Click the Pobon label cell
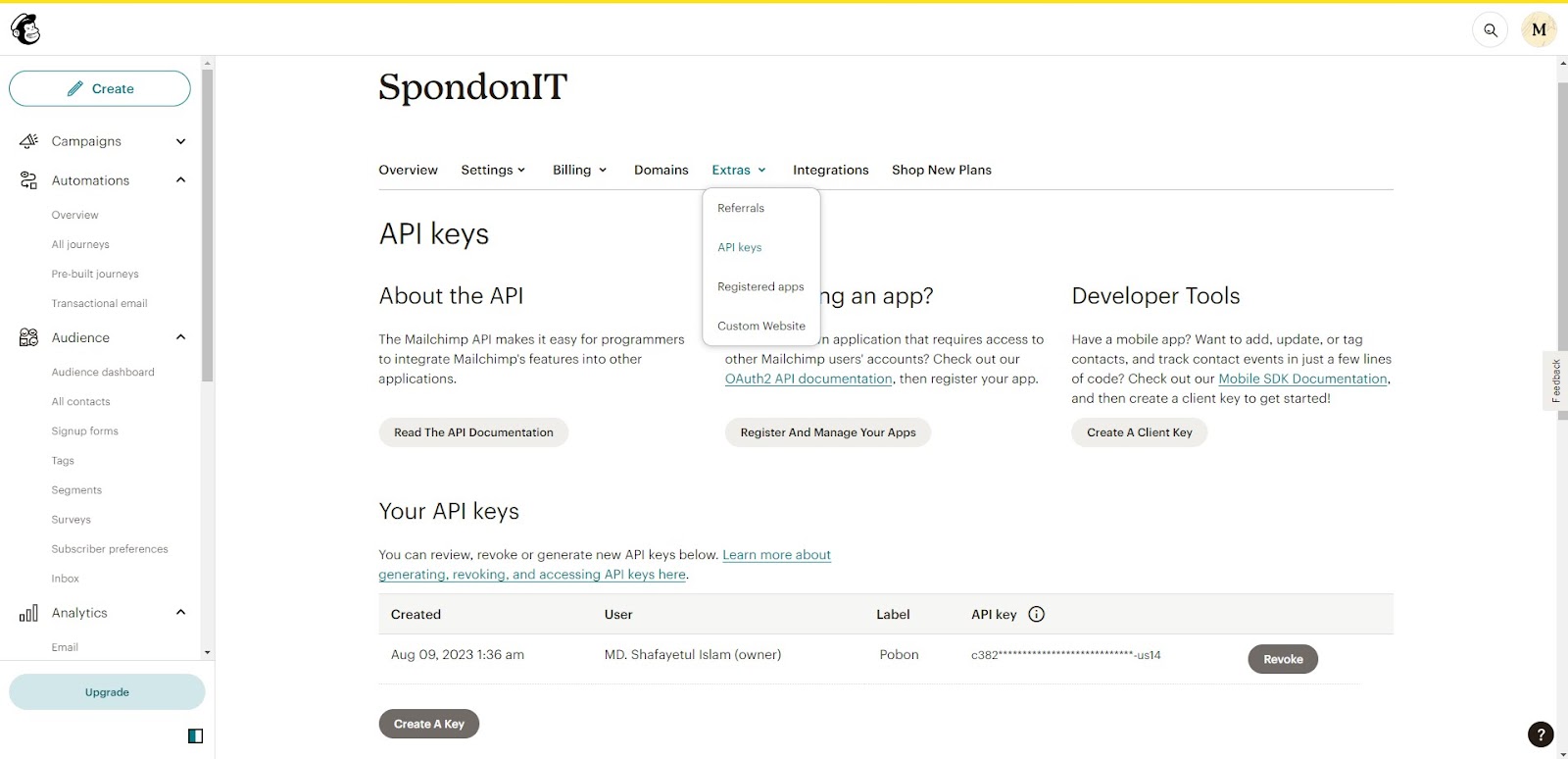Image resolution: width=1568 pixels, height=759 pixels. [899, 654]
